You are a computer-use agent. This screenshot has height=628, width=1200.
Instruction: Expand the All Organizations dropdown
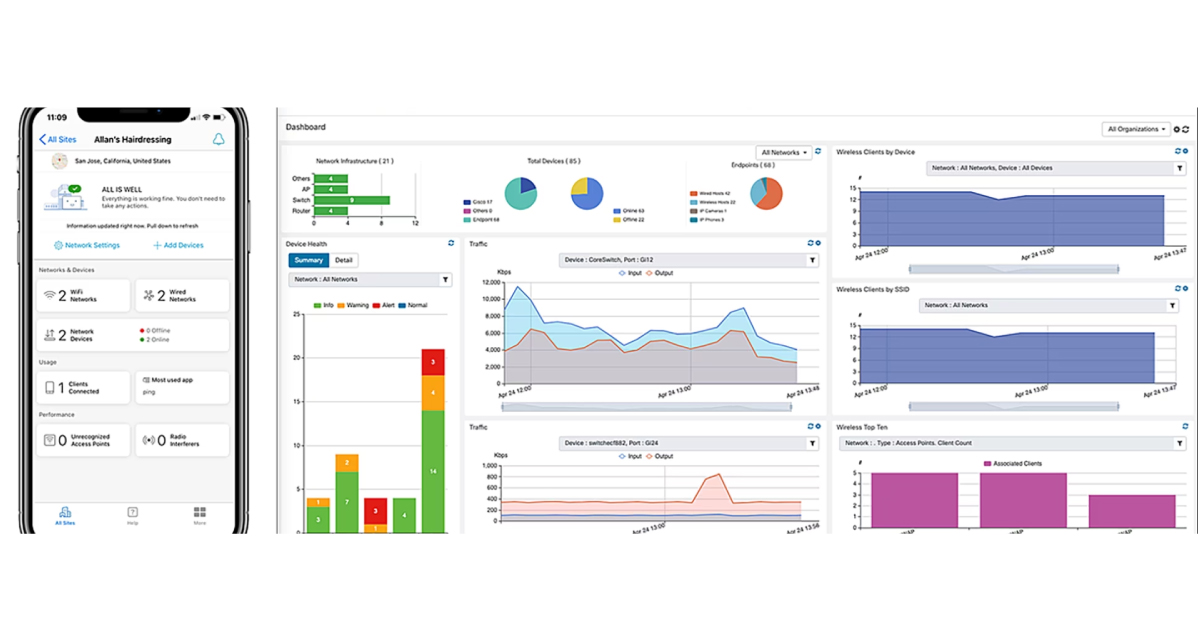click(1136, 129)
